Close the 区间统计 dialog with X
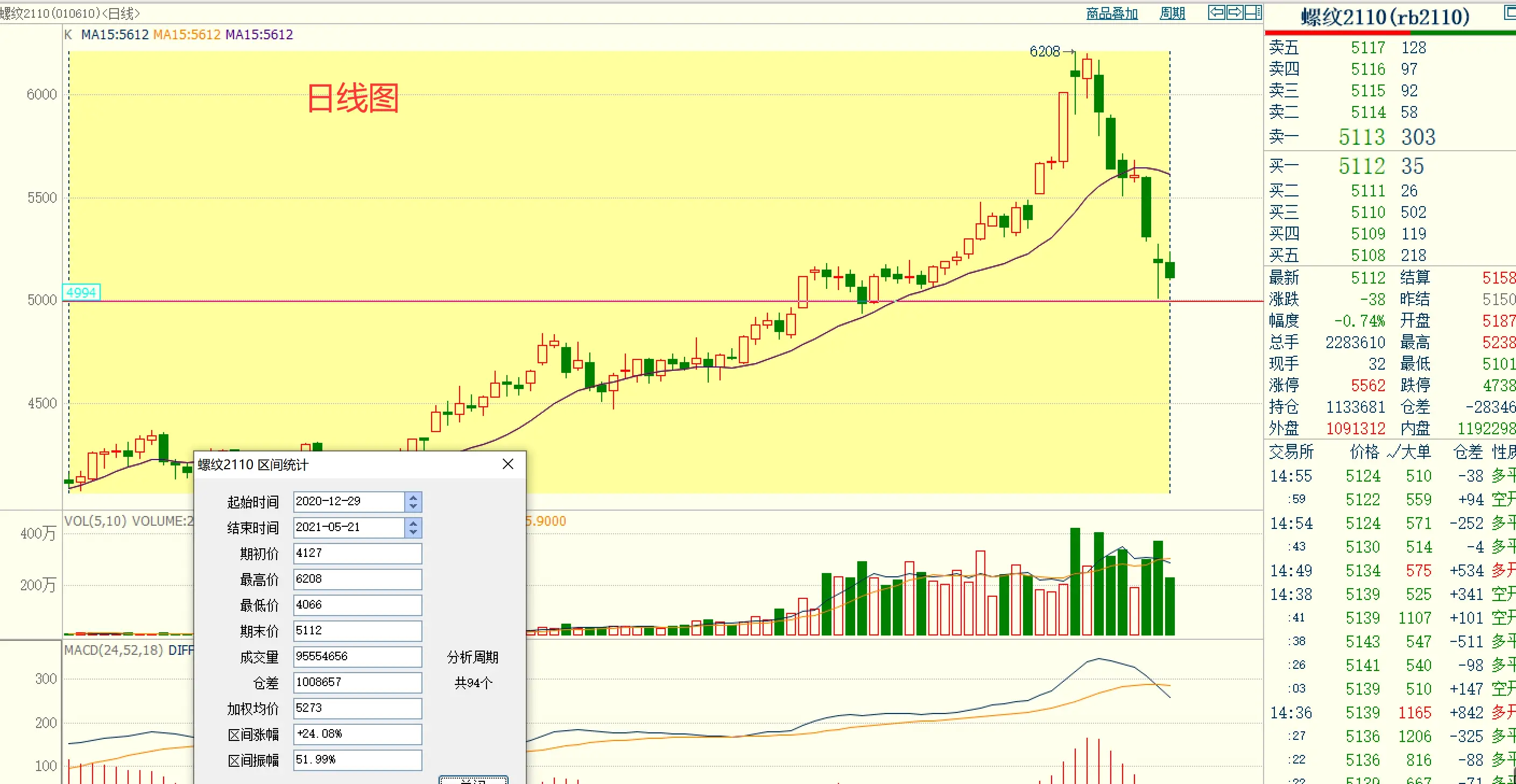Viewport: 1516px width, 784px height. (508, 464)
